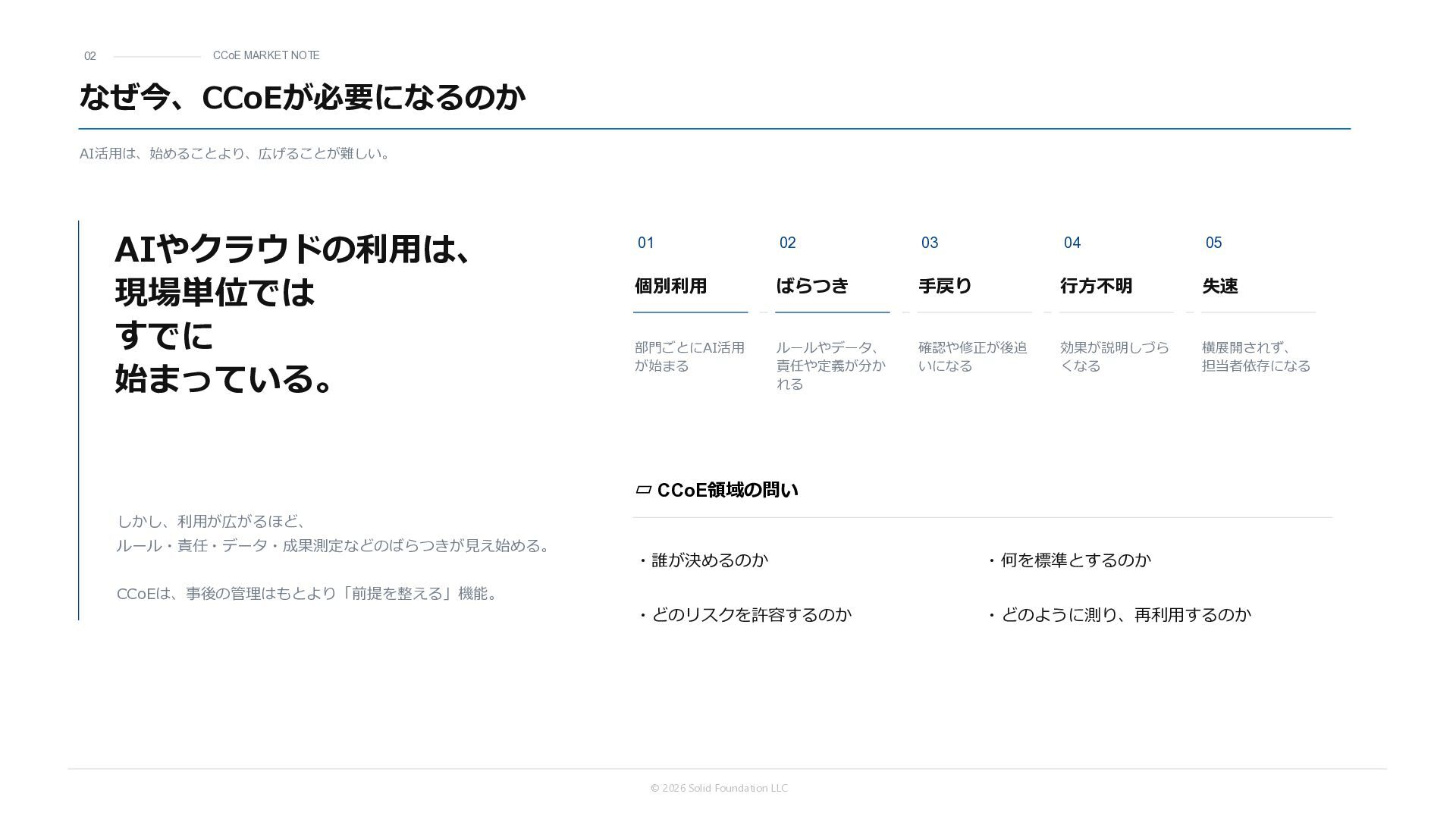
Task: Click step number 04 above 行方不明
Action: click(x=1072, y=243)
